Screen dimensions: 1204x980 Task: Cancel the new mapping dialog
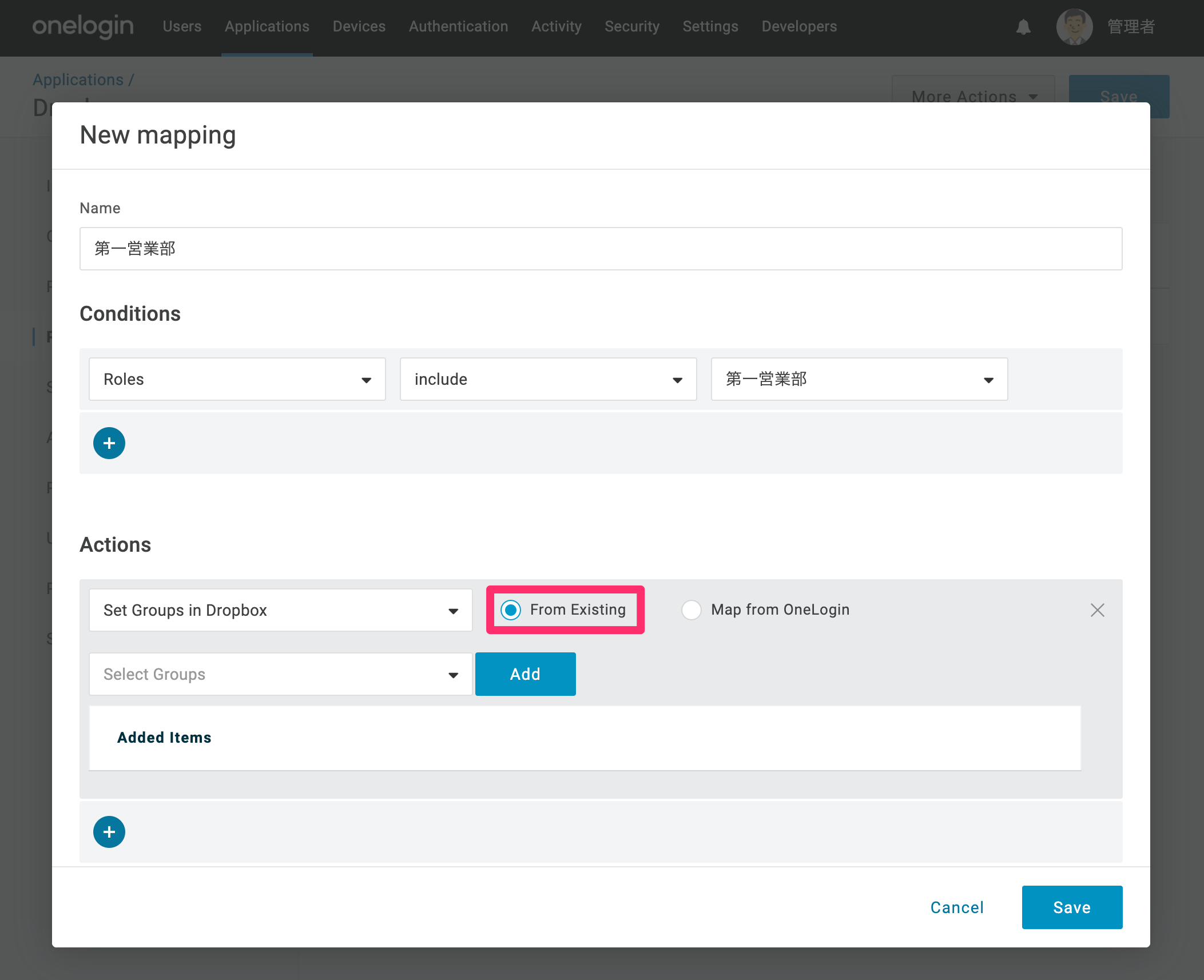coord(957,907)
